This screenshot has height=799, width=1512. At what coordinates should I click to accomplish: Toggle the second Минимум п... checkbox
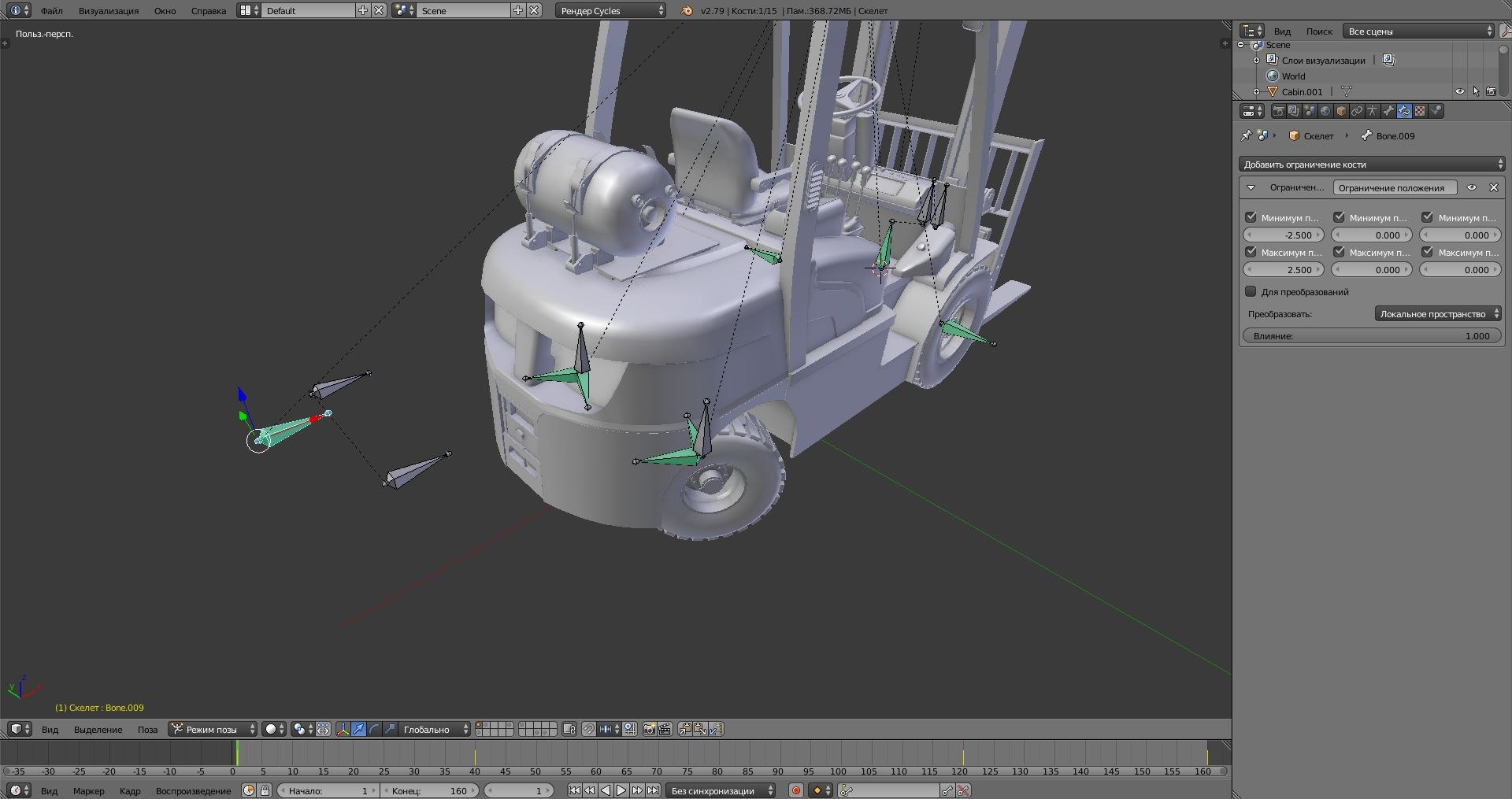click(x=1339, y=217)
